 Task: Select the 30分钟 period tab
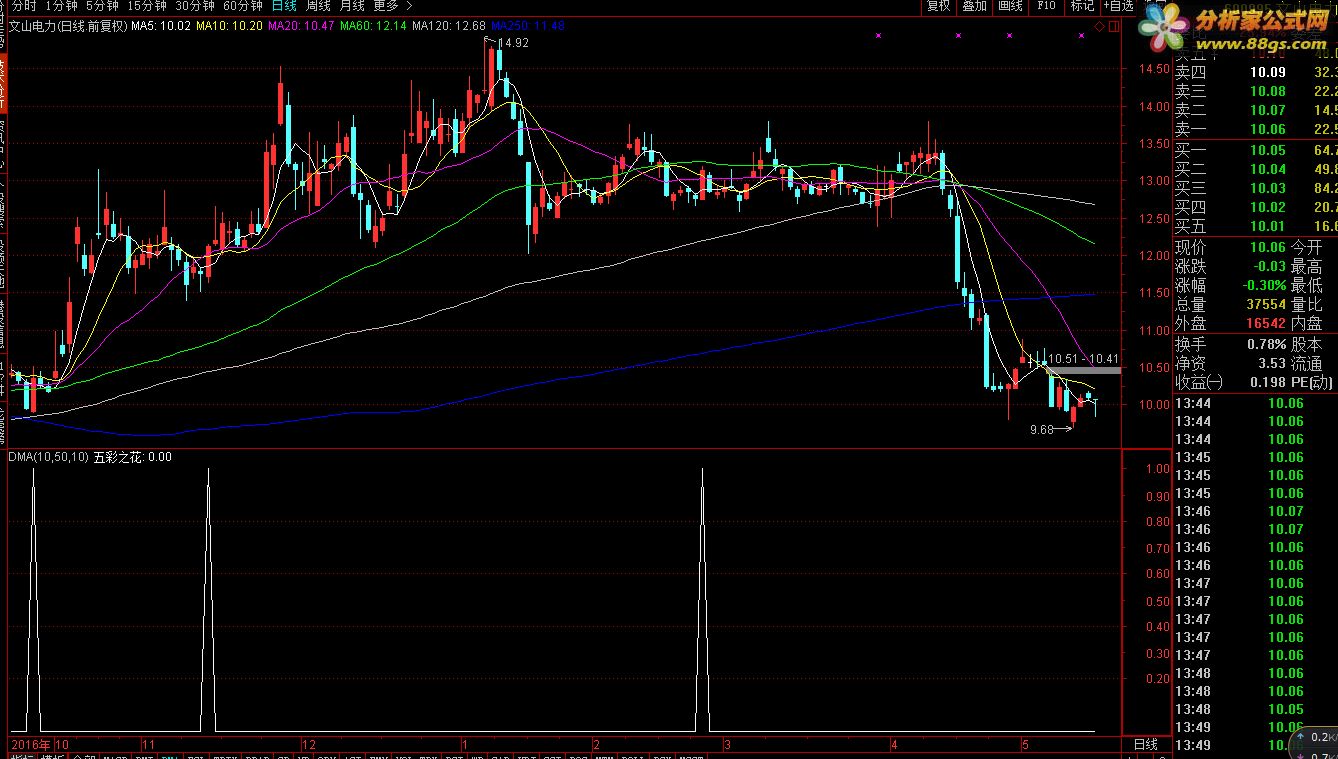coord(196,6)
